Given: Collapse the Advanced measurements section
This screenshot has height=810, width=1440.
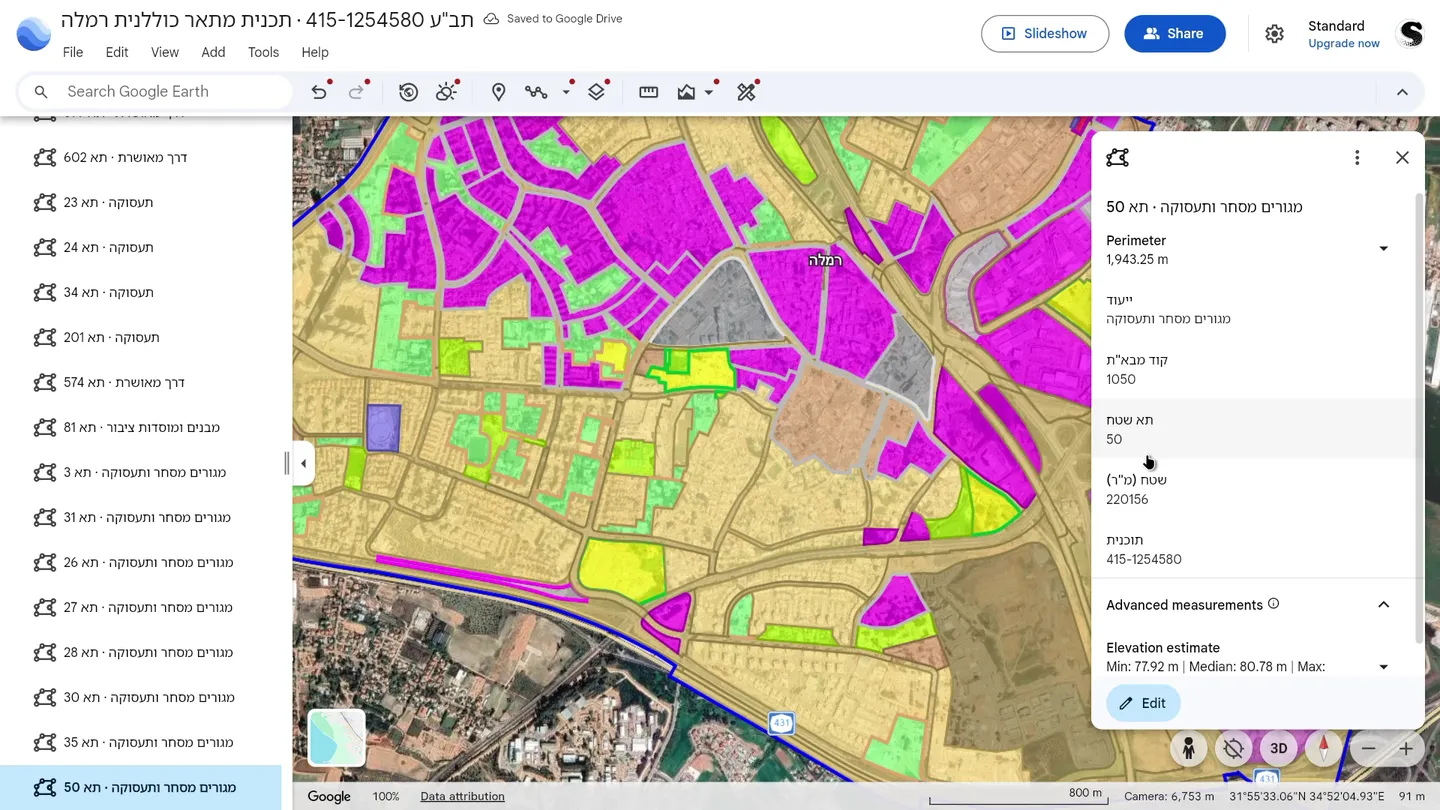Looking at the screenshot, I should 1384,605.
